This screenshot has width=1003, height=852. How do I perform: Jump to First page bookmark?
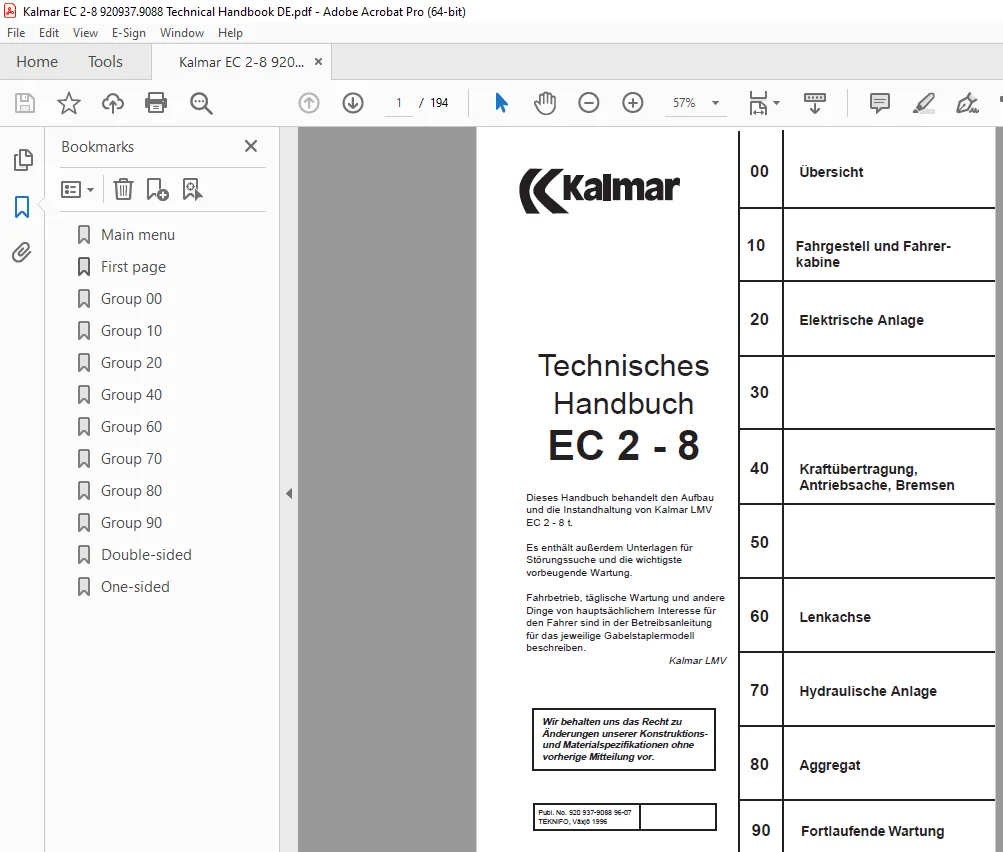coord(133,267)
